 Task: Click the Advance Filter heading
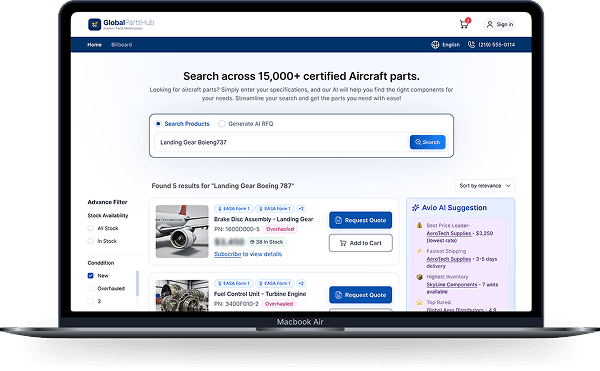(108, 202)
